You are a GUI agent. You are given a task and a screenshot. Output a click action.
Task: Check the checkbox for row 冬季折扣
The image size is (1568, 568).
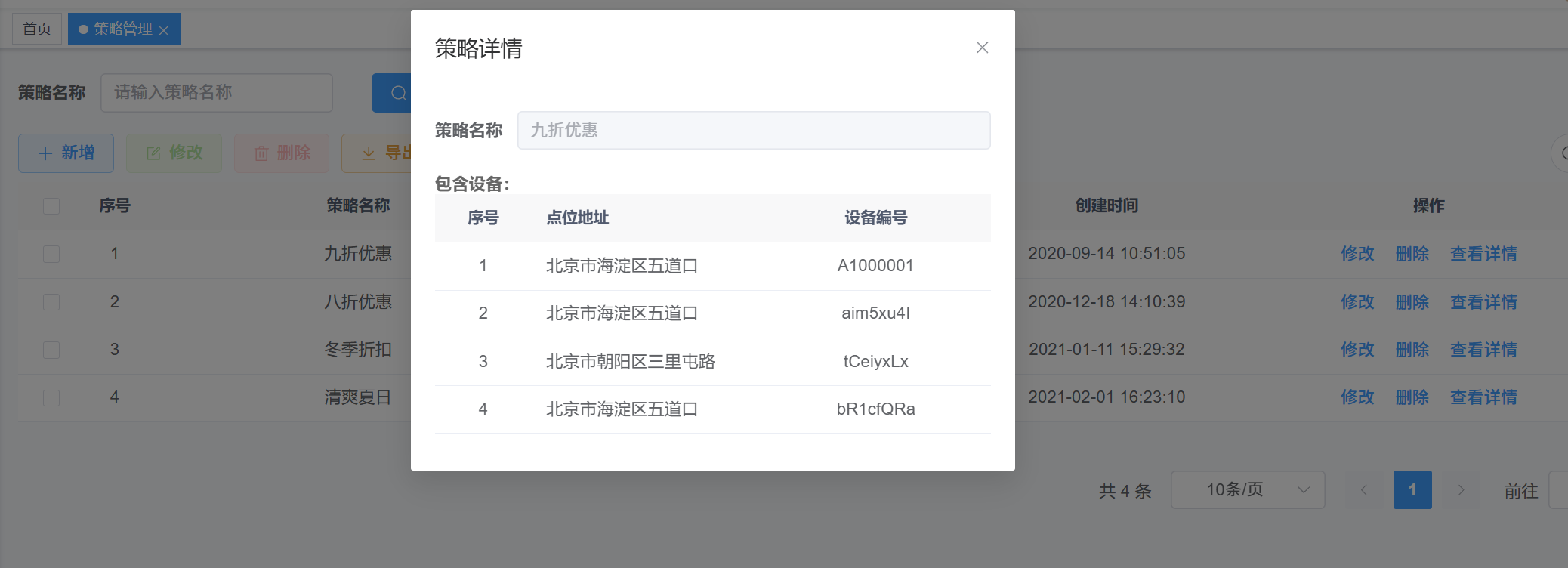[51, 350]
